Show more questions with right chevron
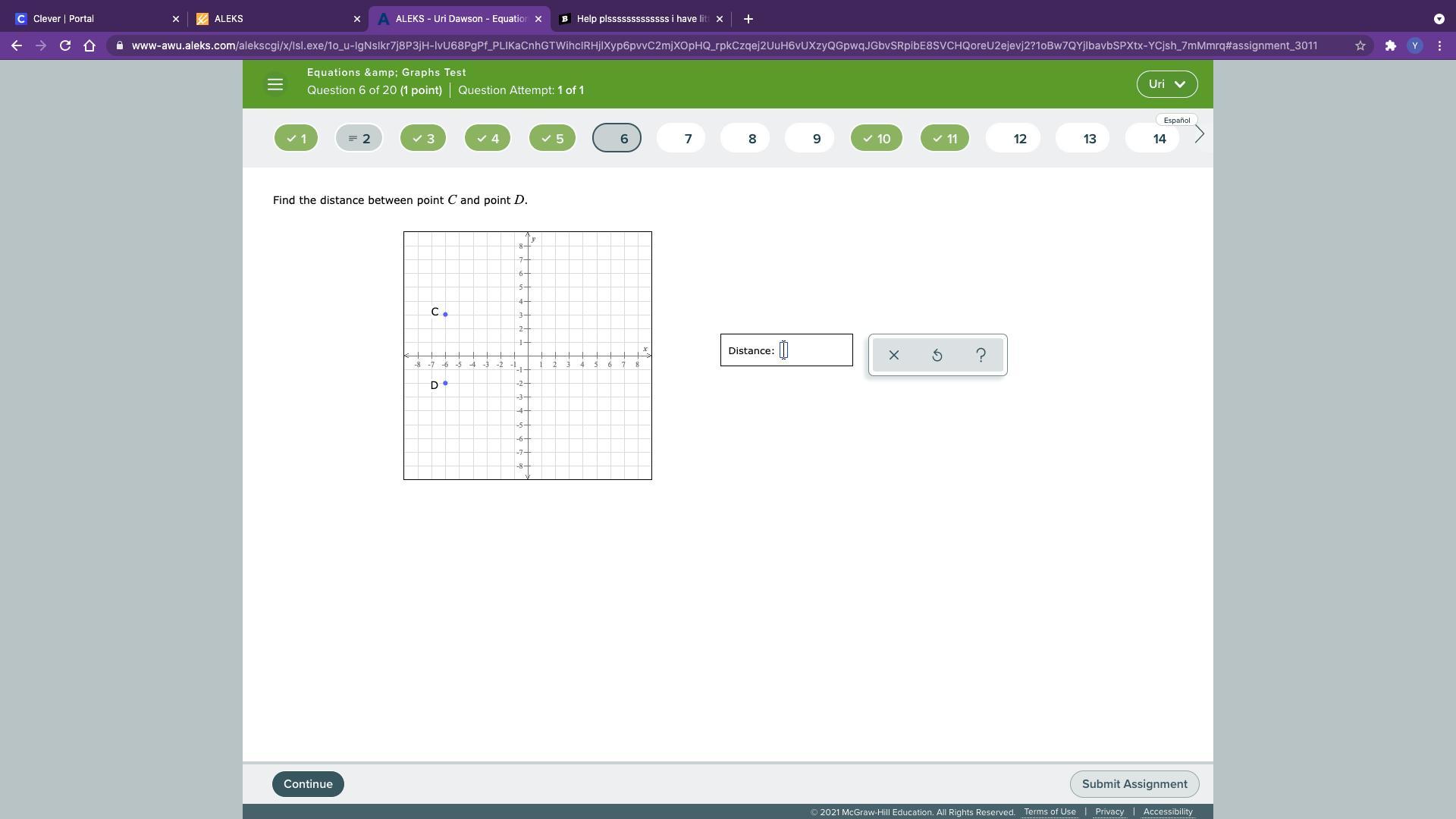The width and height of the screenshot is (1456, 819). click(x=1199, y=135)
